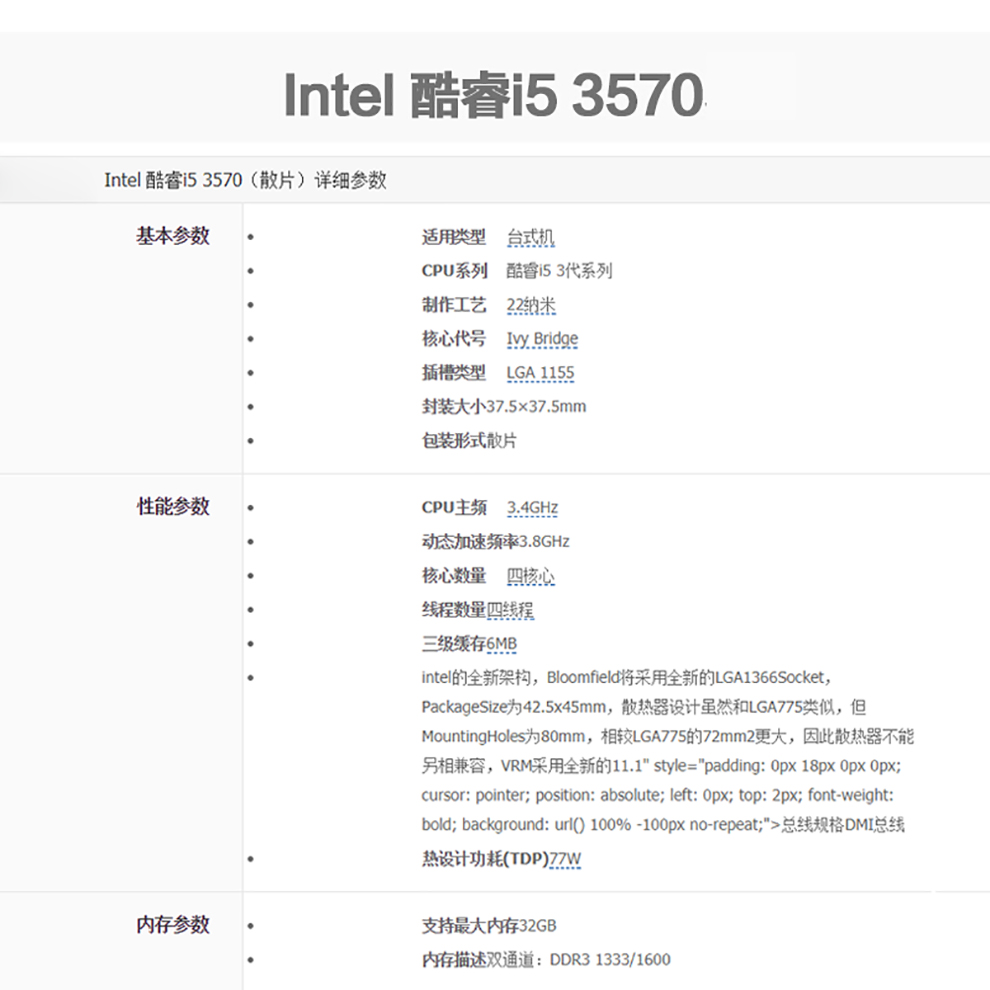Click the 性能参数 section label
This screenshot has width=990, height=990.
[x=172, y=506]
